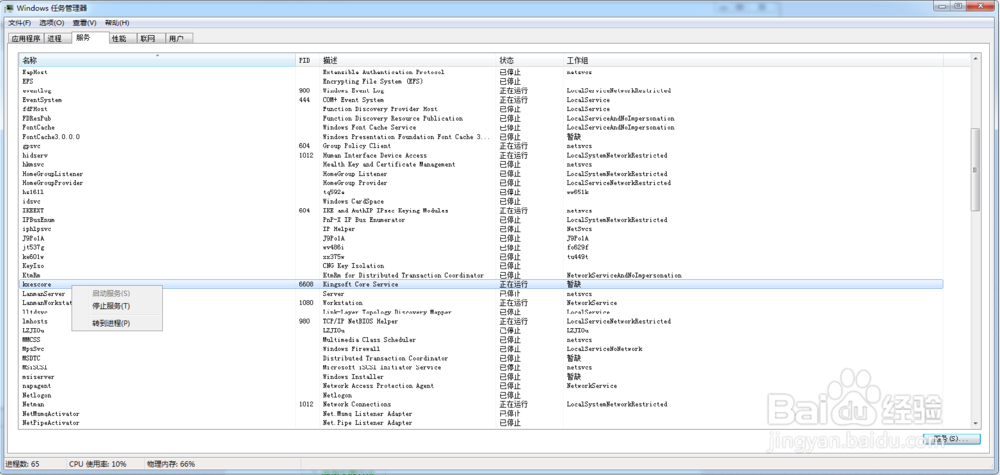This screenshot has height=475, width=1000.
Task: Select the msiserver service name
Action: pos(38,377)
